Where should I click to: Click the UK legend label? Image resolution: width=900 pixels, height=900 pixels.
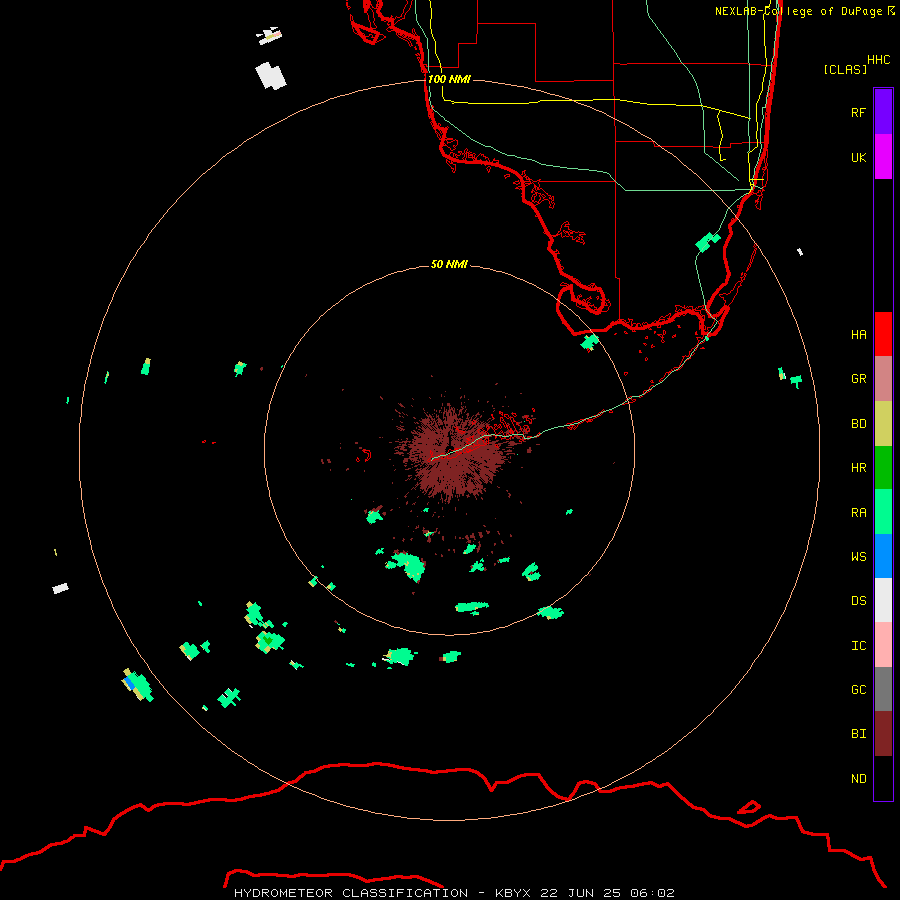tap(858, 157)
